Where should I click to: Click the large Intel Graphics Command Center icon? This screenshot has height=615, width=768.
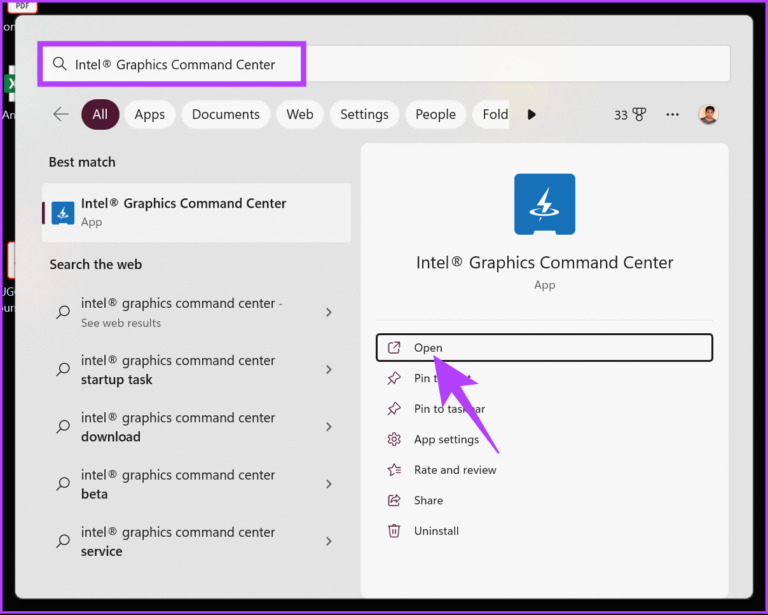(544, 204)
